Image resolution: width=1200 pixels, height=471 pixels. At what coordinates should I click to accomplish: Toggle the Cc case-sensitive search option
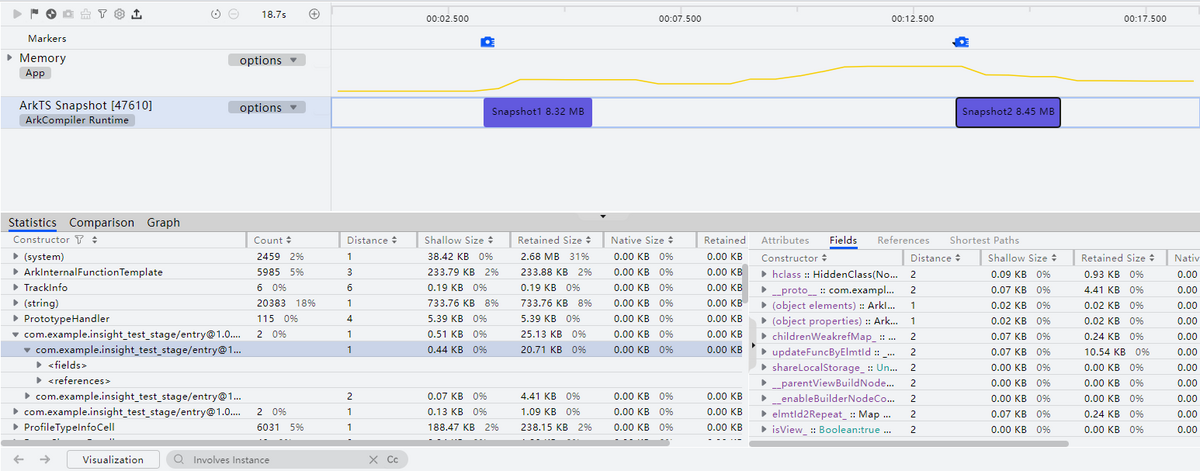tap(393, 459)
